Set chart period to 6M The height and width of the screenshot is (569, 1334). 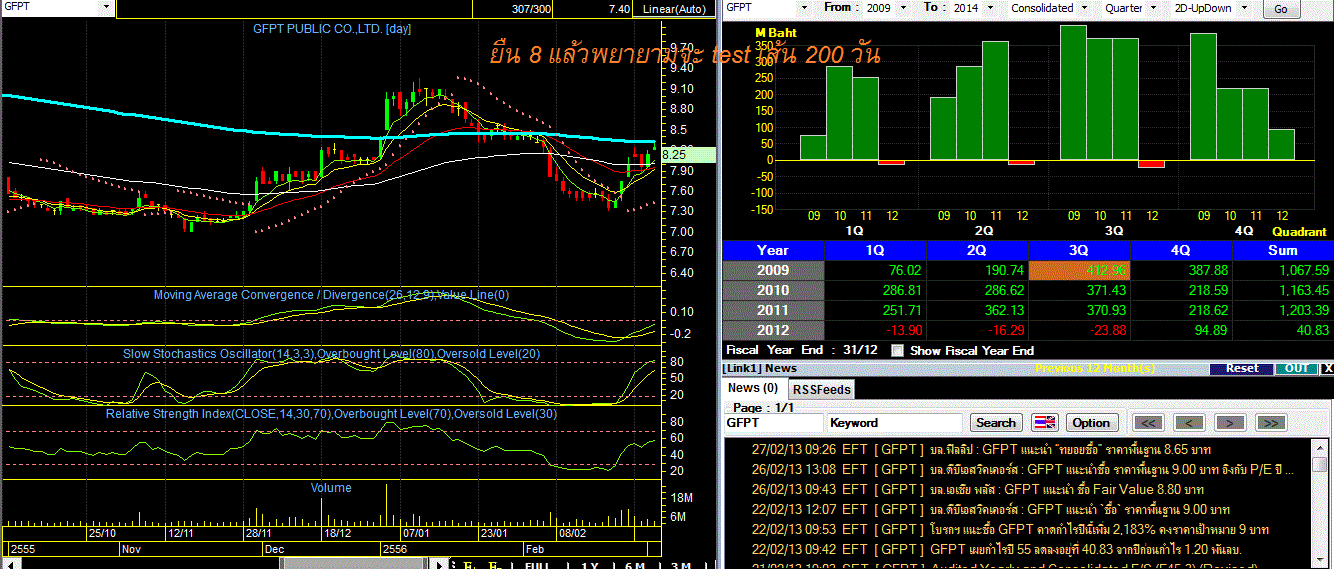coord(635,565)
